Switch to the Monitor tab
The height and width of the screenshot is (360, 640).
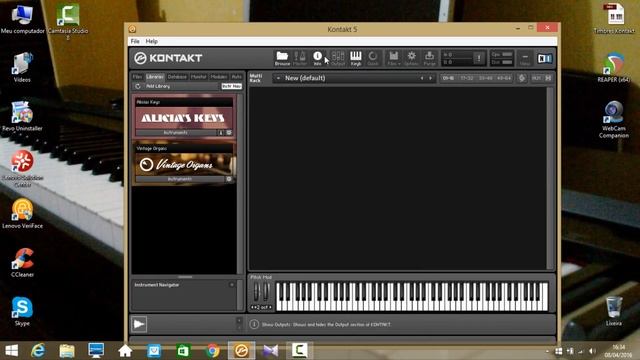pos(199,77)
